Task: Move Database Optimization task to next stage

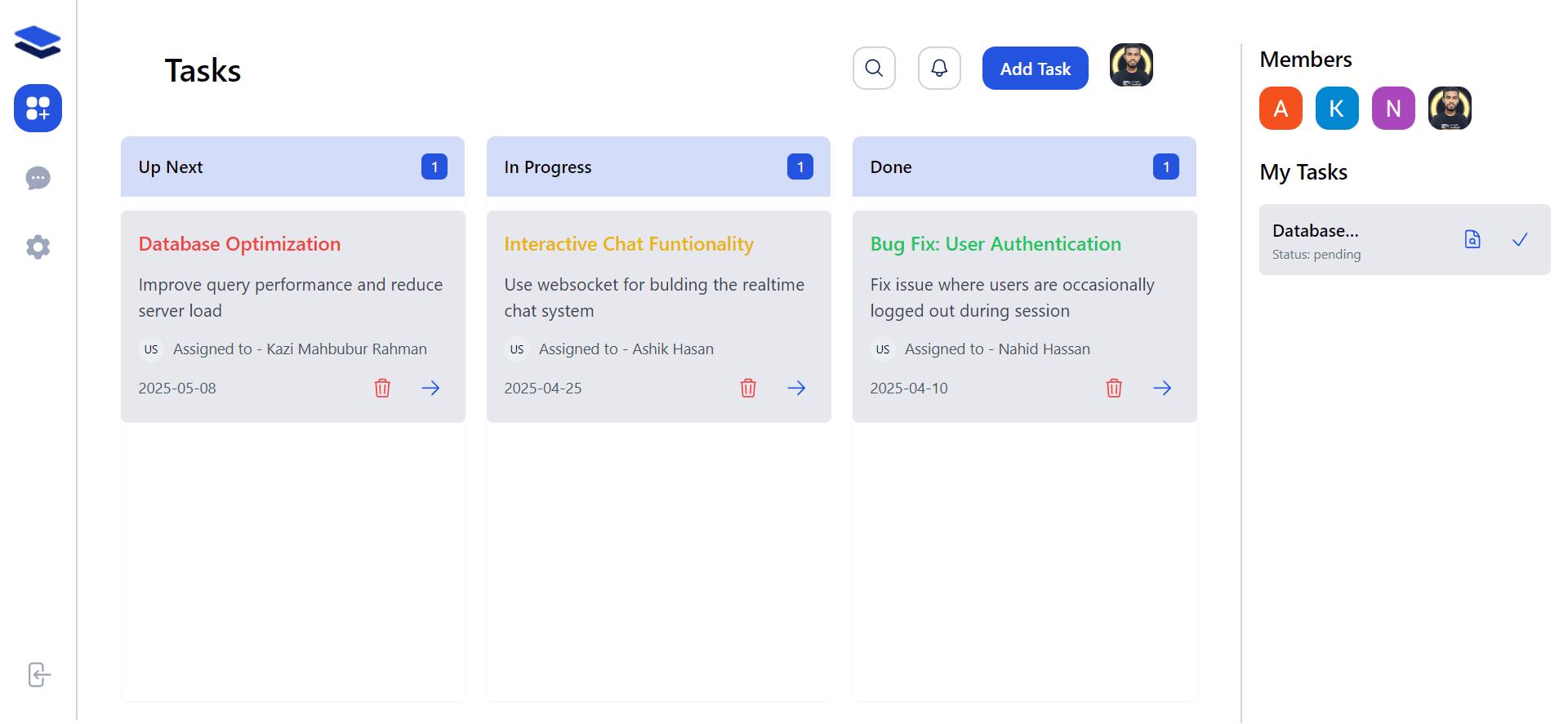Action: [x=430, y=388]
